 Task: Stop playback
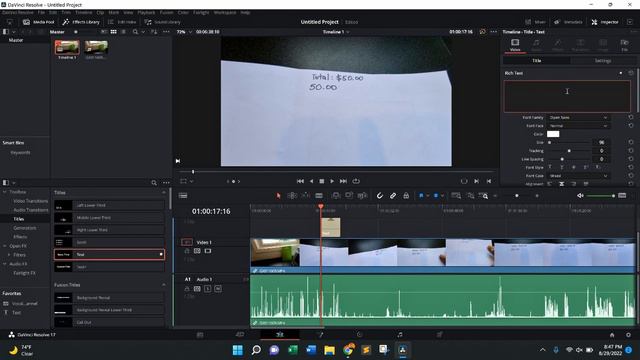(322, 181)
